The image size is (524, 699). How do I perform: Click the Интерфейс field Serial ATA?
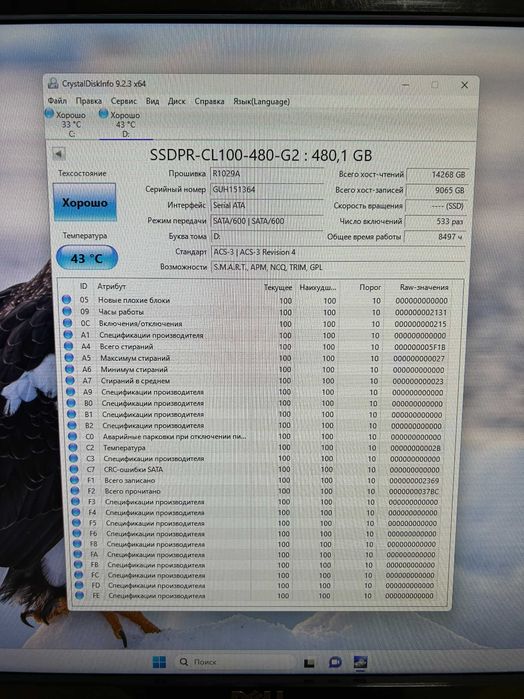pyautogui.click(x=267, y=205)
